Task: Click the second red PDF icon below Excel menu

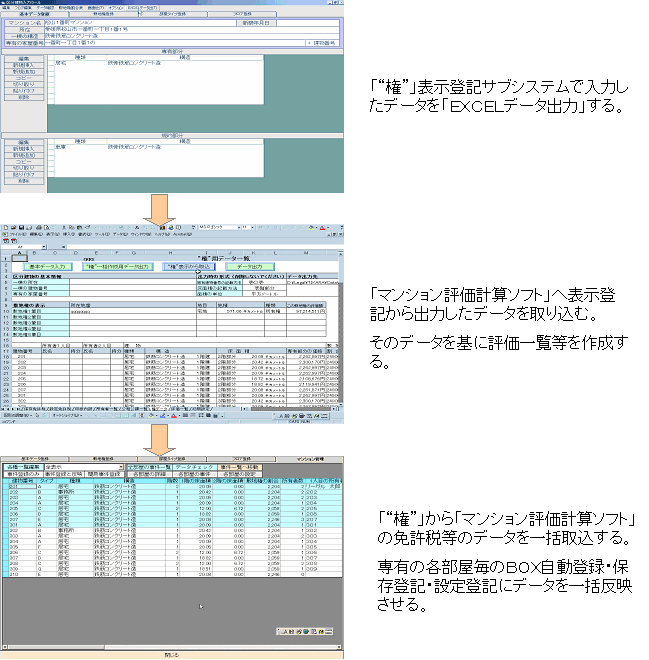Action: pos(13,241)
